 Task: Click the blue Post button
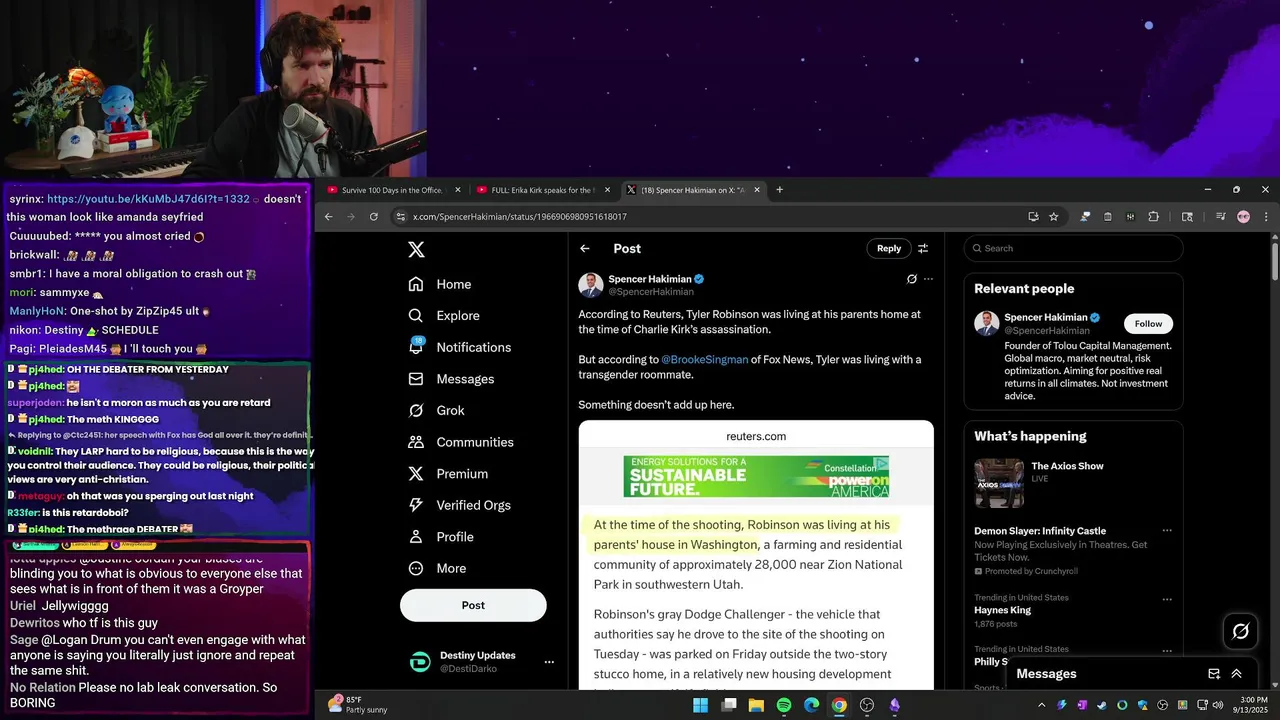473,605
